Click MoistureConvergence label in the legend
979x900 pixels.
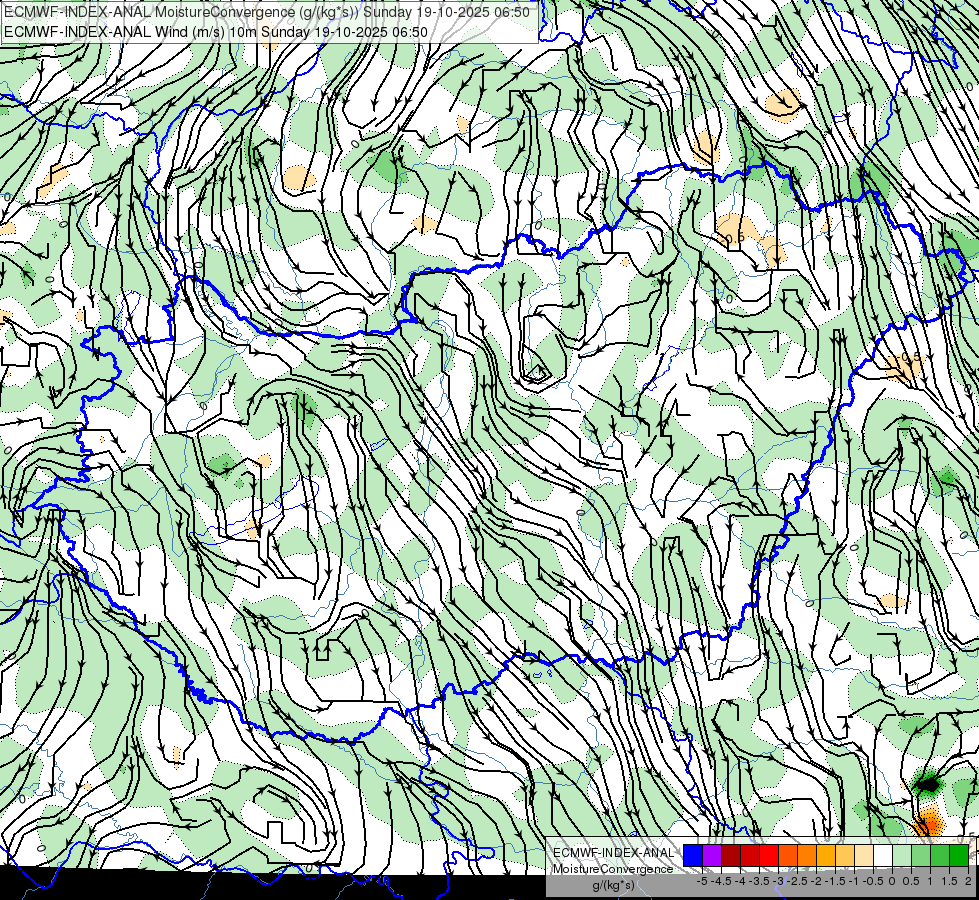pyautogui.click(x=613, y=869)
